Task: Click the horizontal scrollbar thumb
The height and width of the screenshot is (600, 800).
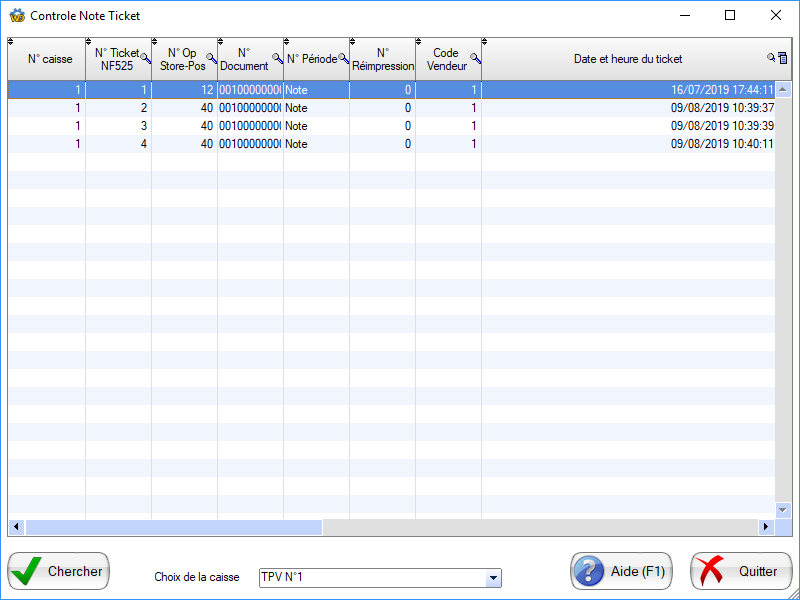Action: 173,527
